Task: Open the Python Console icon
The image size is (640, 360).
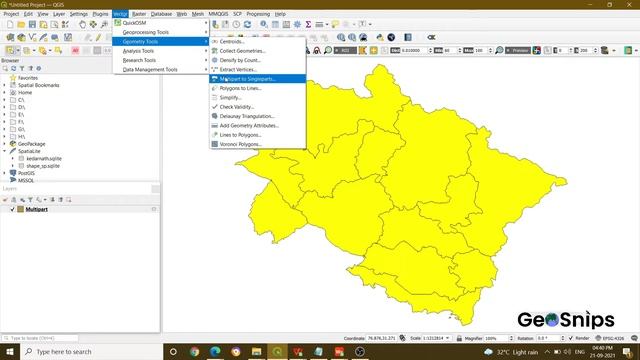Action: [380, 38]
